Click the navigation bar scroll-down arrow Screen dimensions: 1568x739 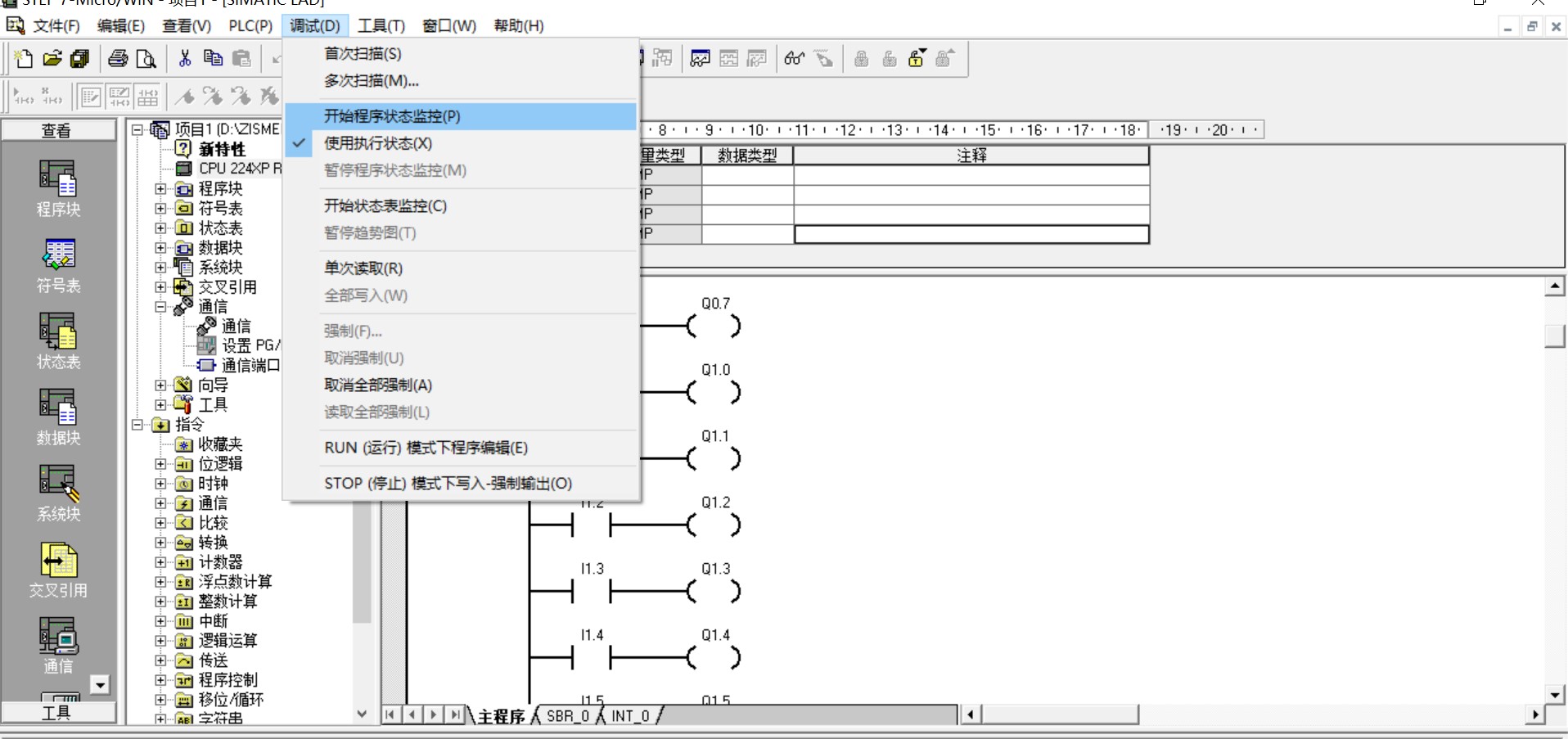point(100,685)
